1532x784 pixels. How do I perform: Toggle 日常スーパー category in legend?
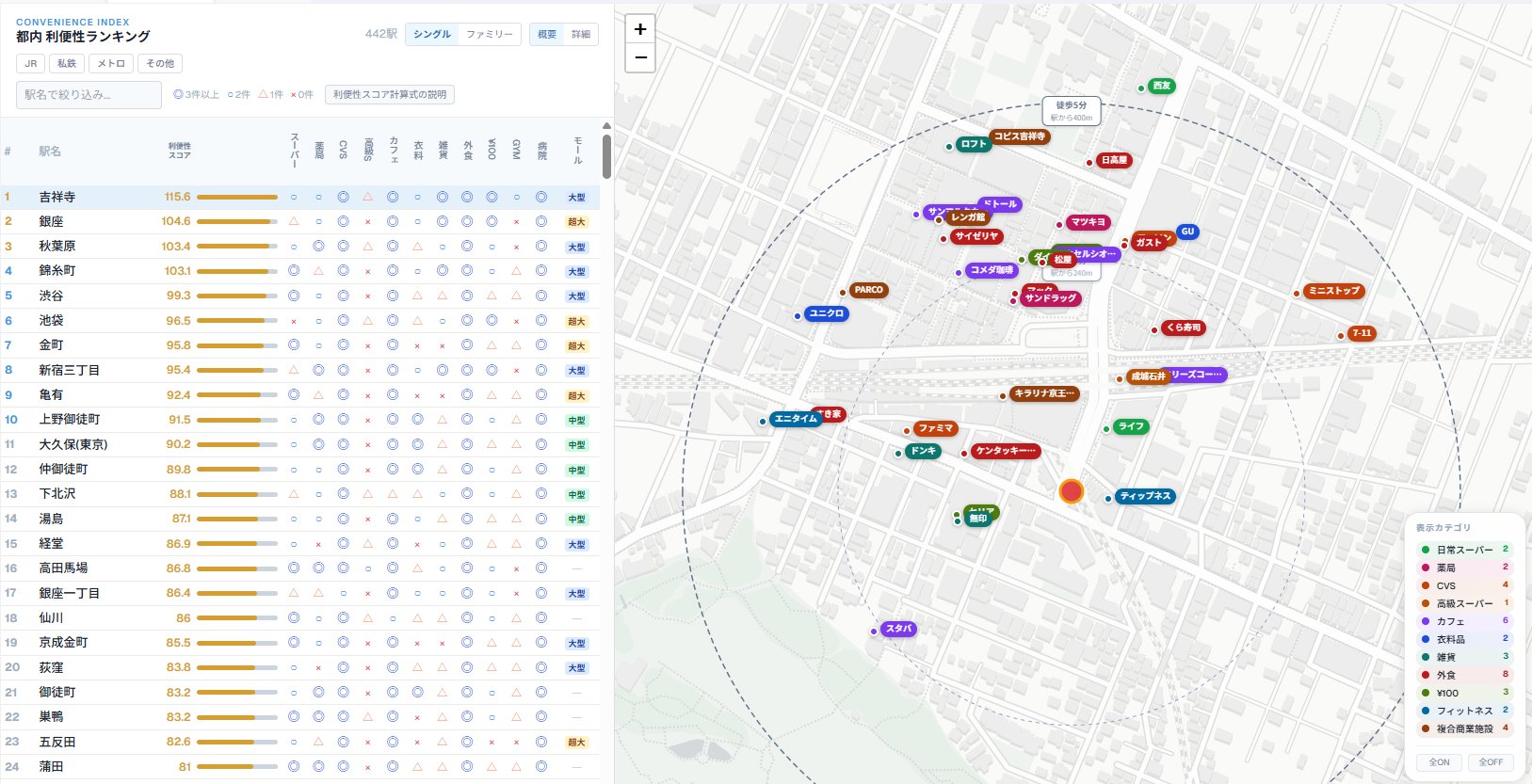point(1464,550)
